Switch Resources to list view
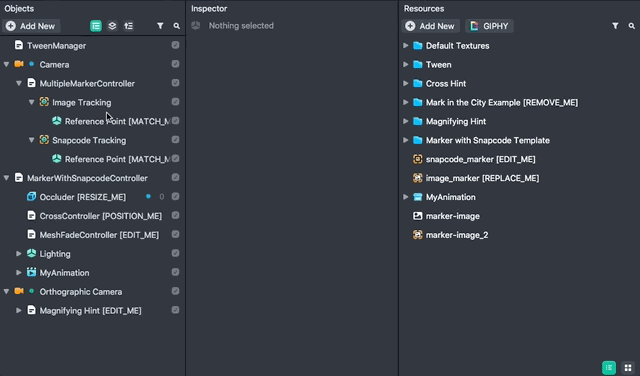The height and width of the screenshot is (376, 640). coord(609,367)
